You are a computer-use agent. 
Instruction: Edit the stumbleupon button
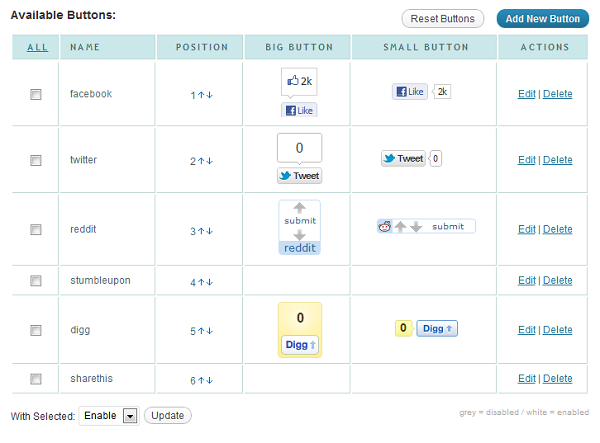pyautogui.click(x=527, y=280)
